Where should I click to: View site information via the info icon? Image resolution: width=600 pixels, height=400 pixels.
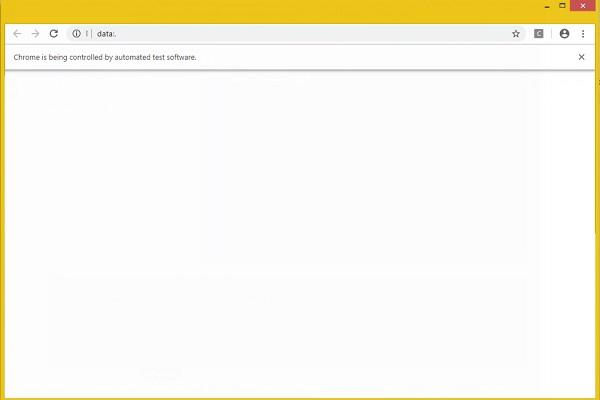pyautogui.click(x=77, y=33)
